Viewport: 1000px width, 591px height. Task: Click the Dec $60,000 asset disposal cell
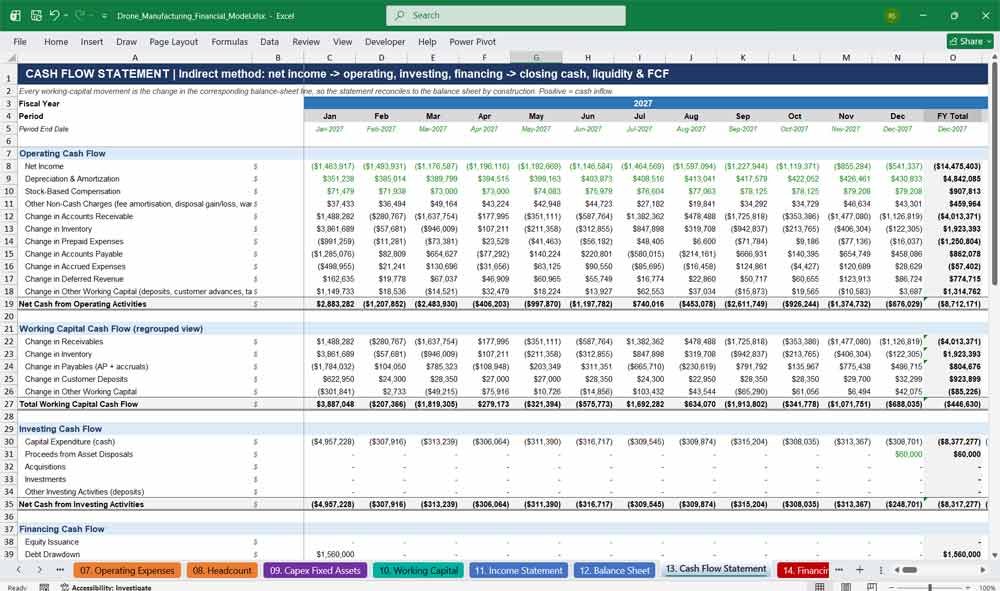tap(897, 454)
